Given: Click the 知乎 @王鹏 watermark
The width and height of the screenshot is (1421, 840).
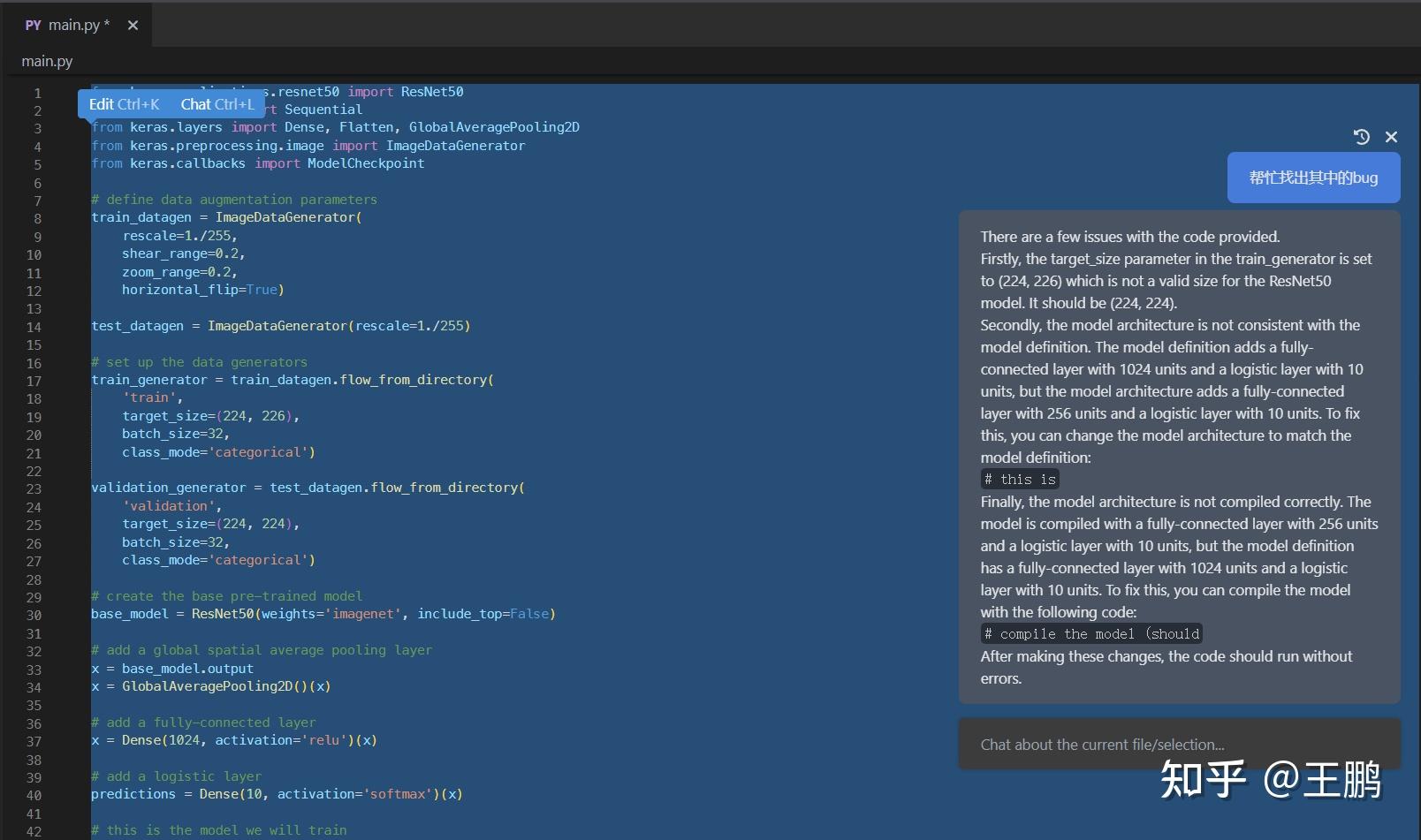Looking at the screenshot, I should tap(1271, 781).
